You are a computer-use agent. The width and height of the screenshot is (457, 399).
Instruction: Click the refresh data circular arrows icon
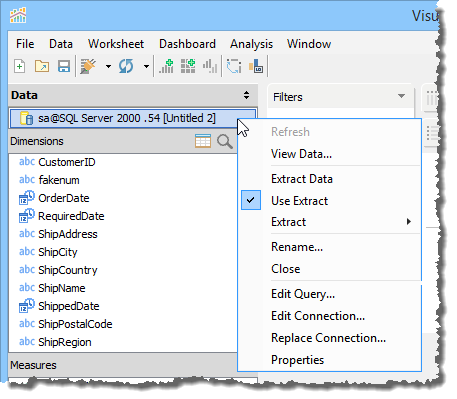pos(126,66)
